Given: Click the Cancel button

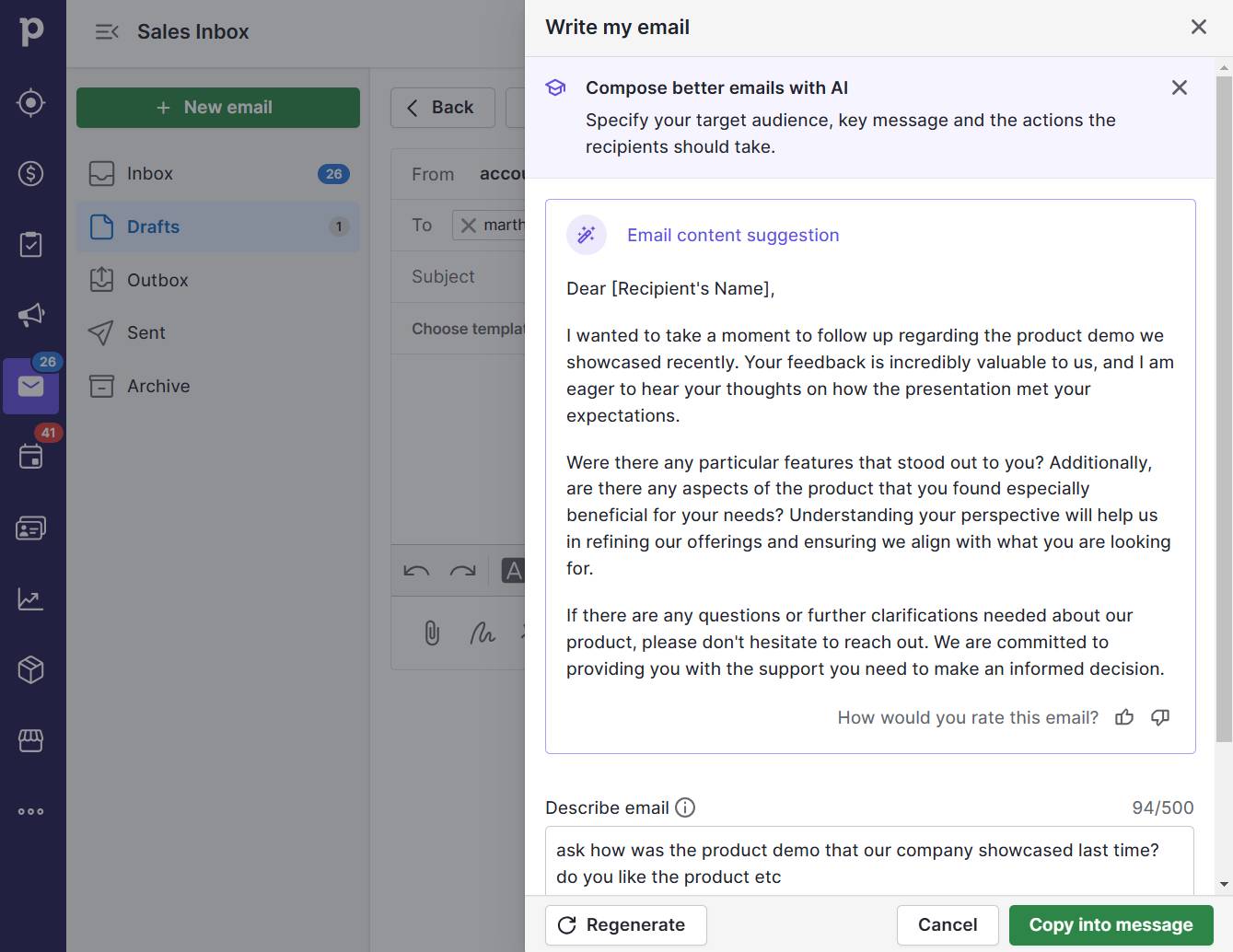Looking at the screenshot, I should coord(948,925).
